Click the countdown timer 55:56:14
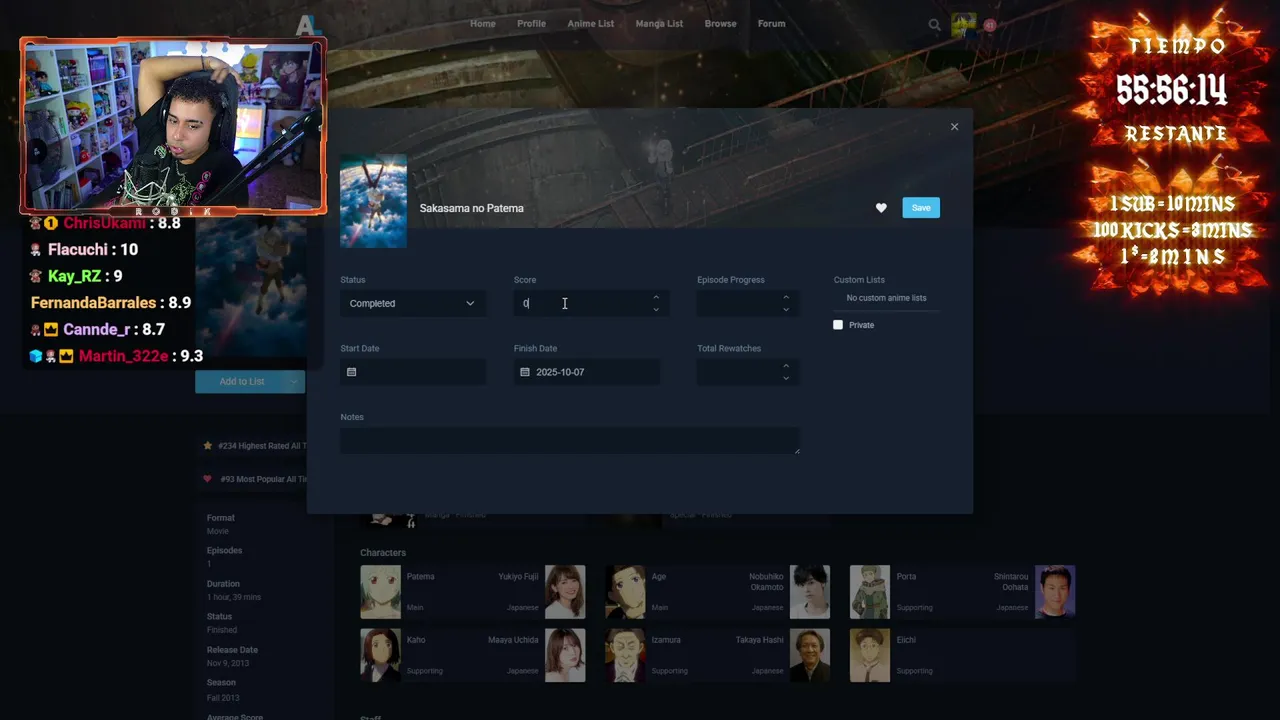 click(1171, 91)
